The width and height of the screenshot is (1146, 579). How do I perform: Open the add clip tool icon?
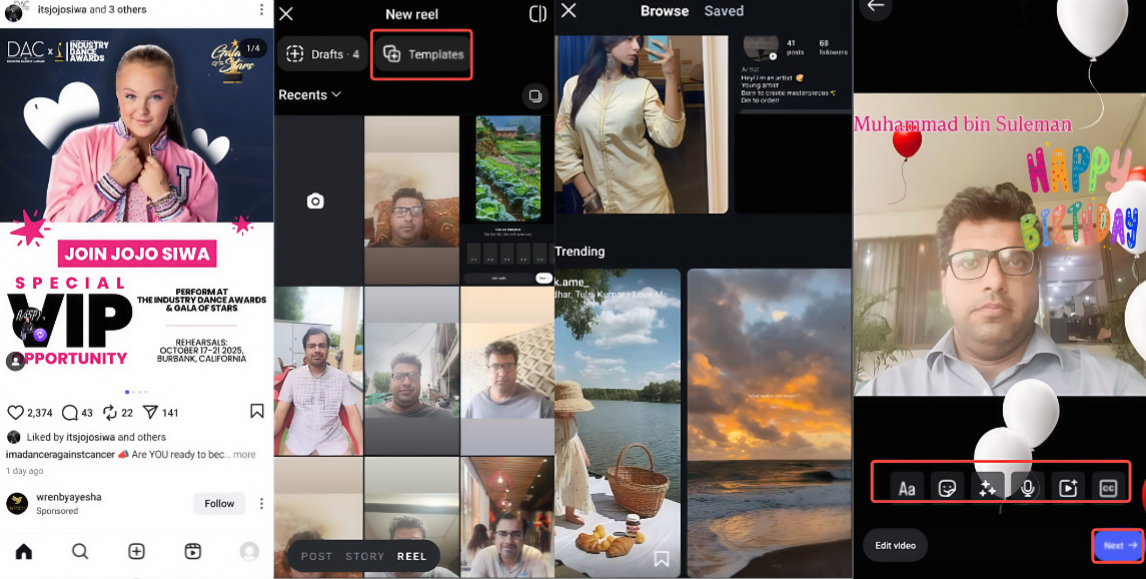pyautogui.click(x=1068, y=488)
